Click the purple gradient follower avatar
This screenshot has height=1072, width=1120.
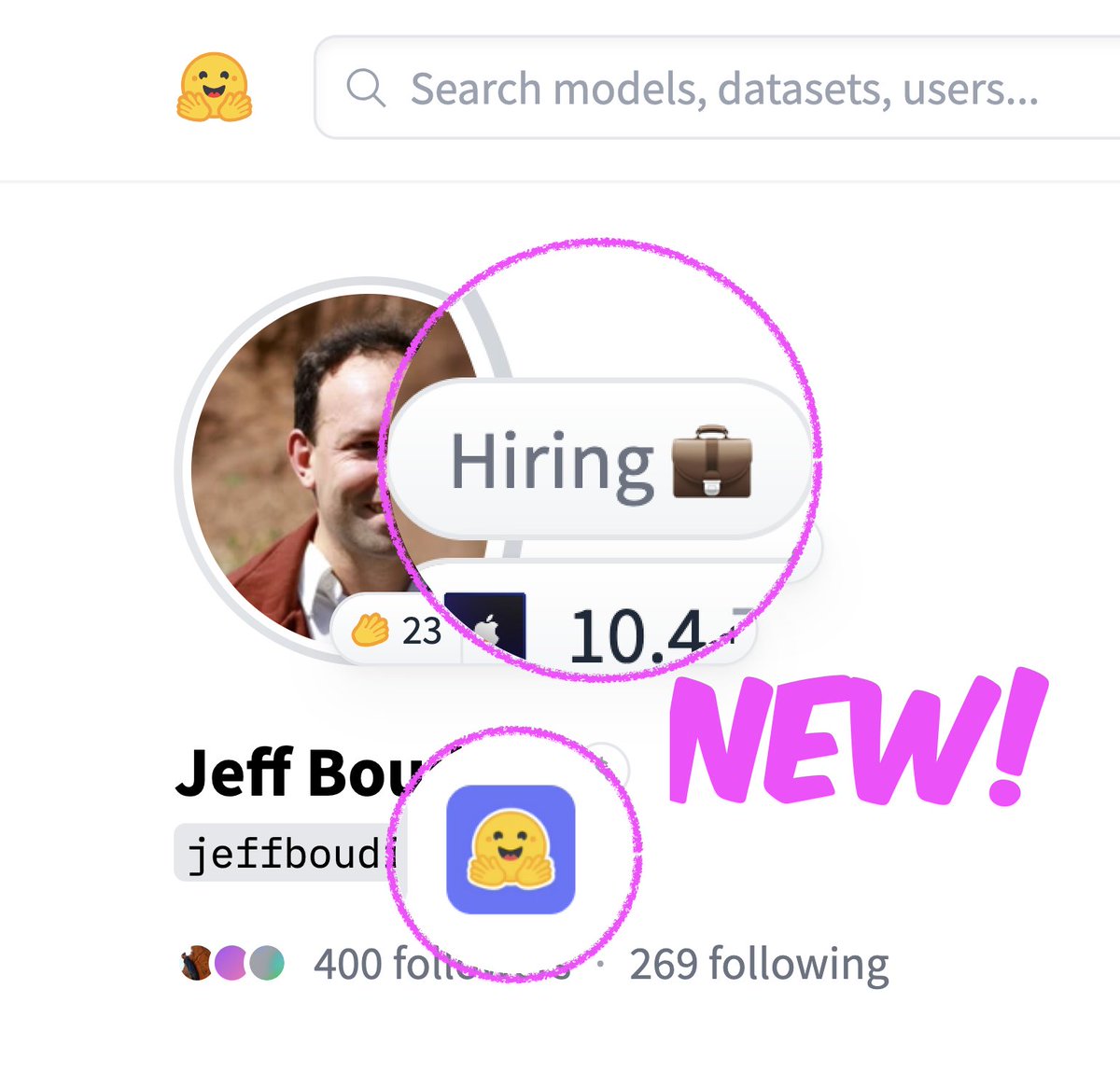pos(230,963)
